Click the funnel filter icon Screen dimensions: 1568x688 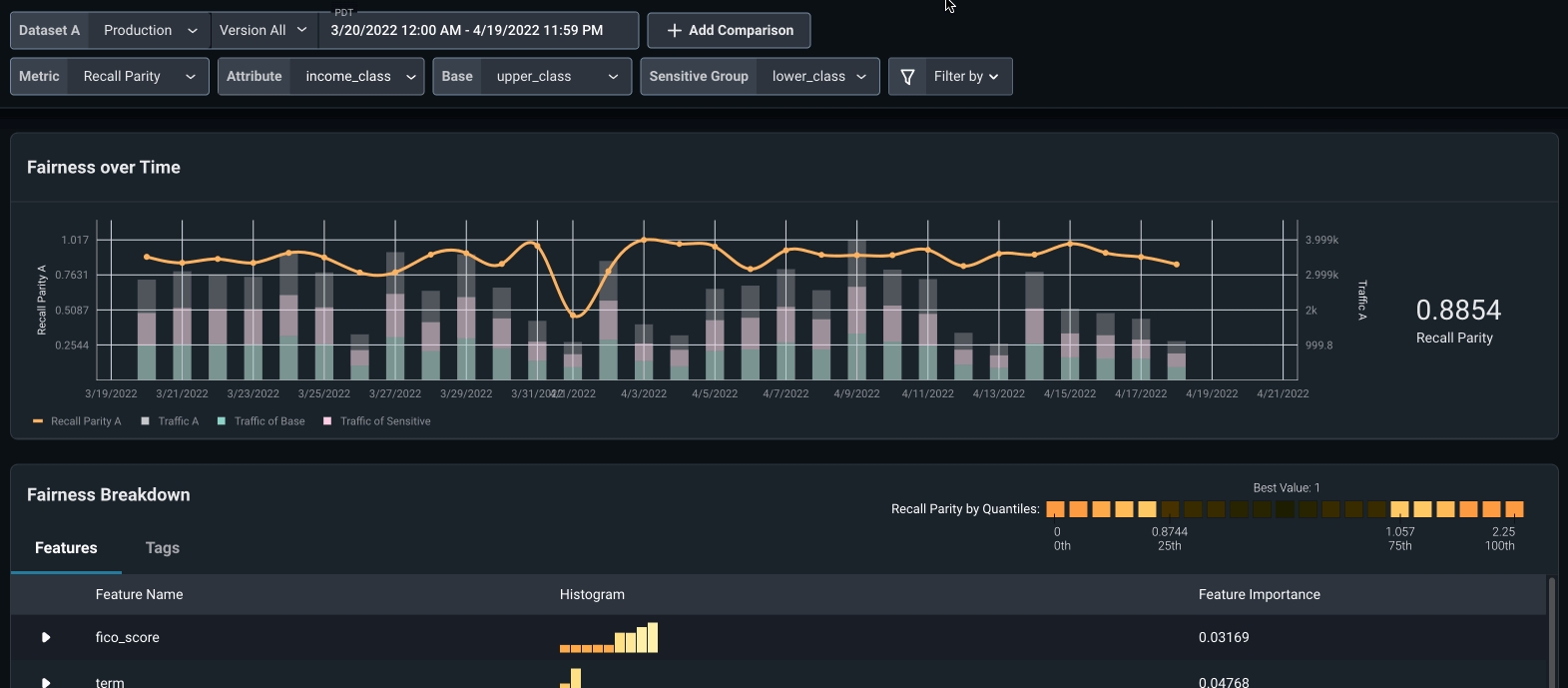pos(907,77)
